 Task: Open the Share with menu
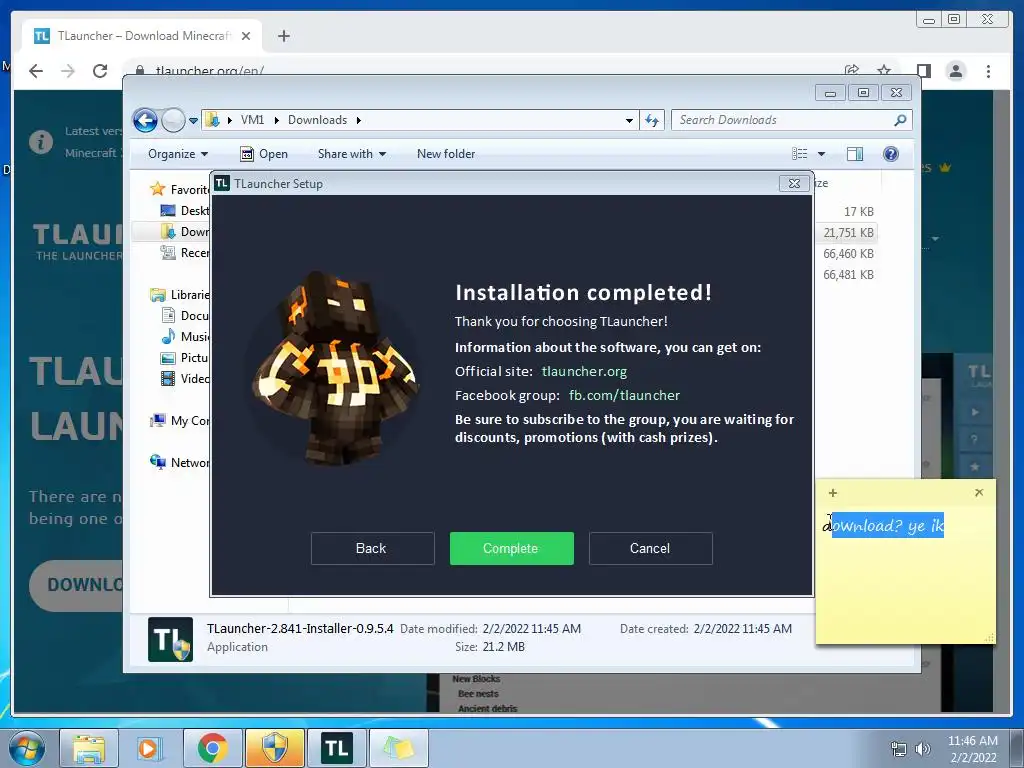[351, 154]
